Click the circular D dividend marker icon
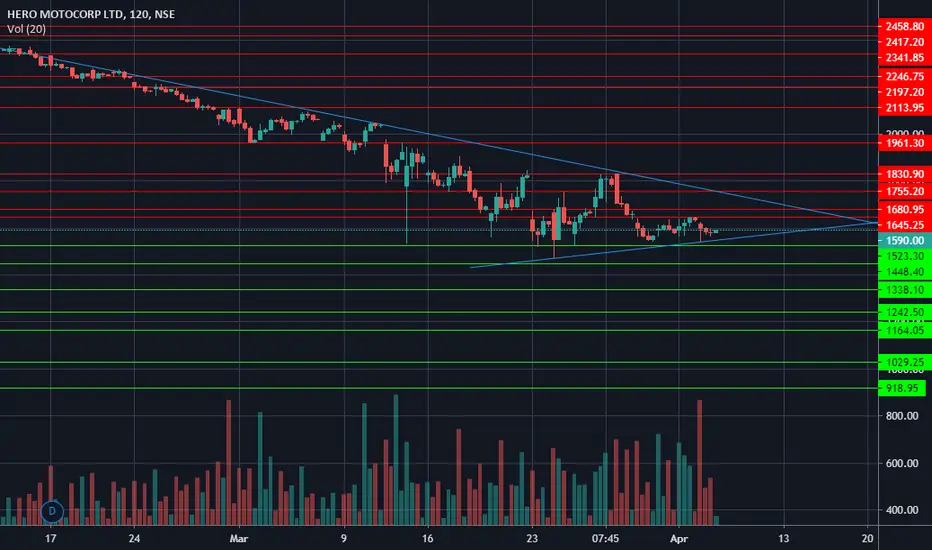Image resolution: width=932 pixels, height=550 pixels. click(x=52, y=511)
